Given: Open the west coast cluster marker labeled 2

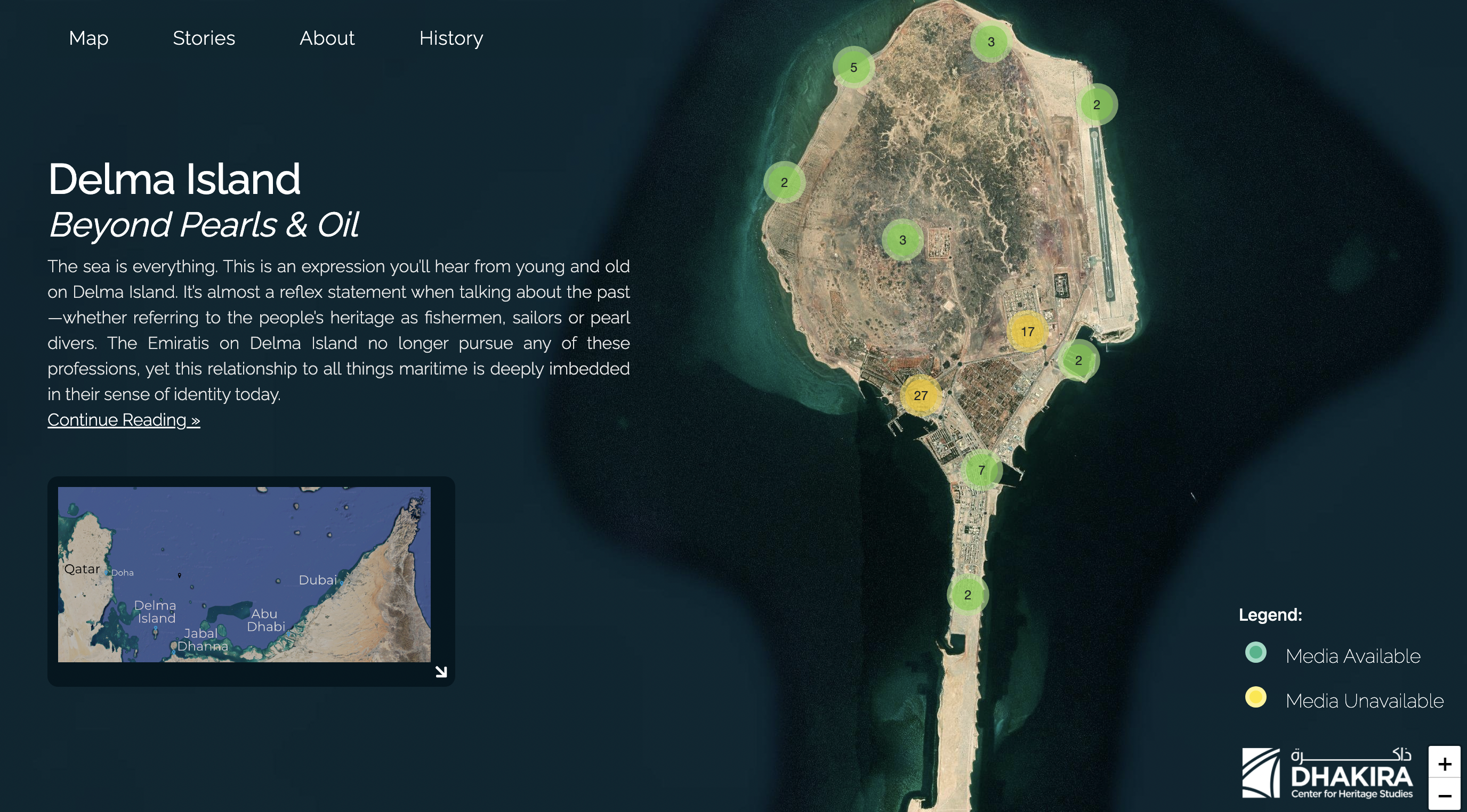Looking at the screenshot, I should 784,183.
